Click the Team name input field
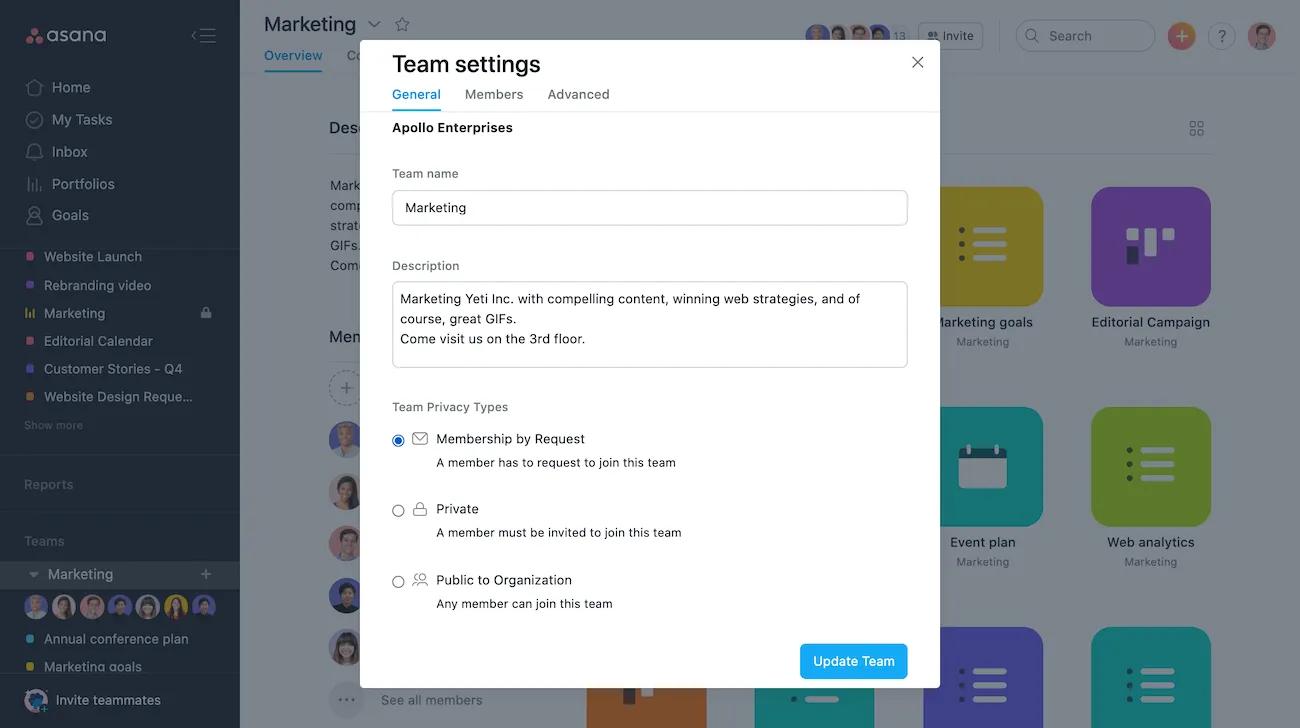This screenshot has height=728, width=1300. tap(650, 208)
